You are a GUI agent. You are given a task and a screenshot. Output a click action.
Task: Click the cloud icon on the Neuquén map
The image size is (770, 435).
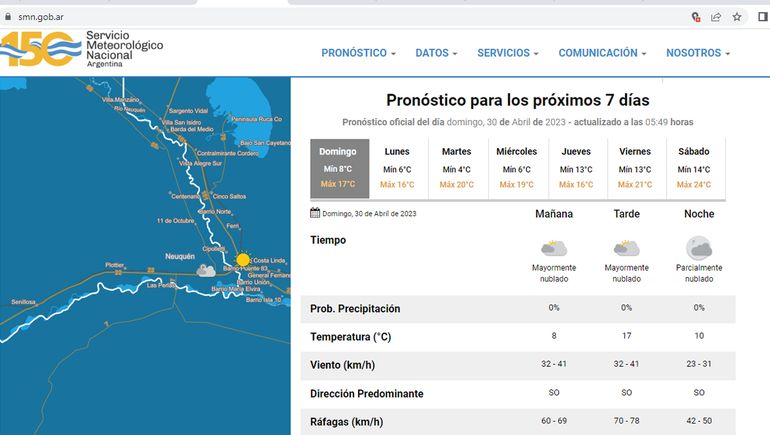click(x=205, y=270)
